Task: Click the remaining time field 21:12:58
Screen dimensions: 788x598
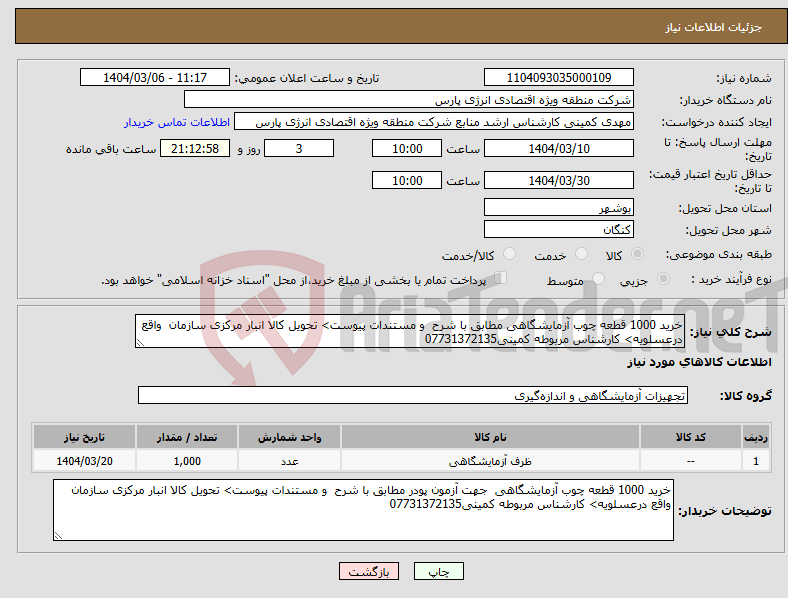Action: pyautogui.click(x=195, y=149)
